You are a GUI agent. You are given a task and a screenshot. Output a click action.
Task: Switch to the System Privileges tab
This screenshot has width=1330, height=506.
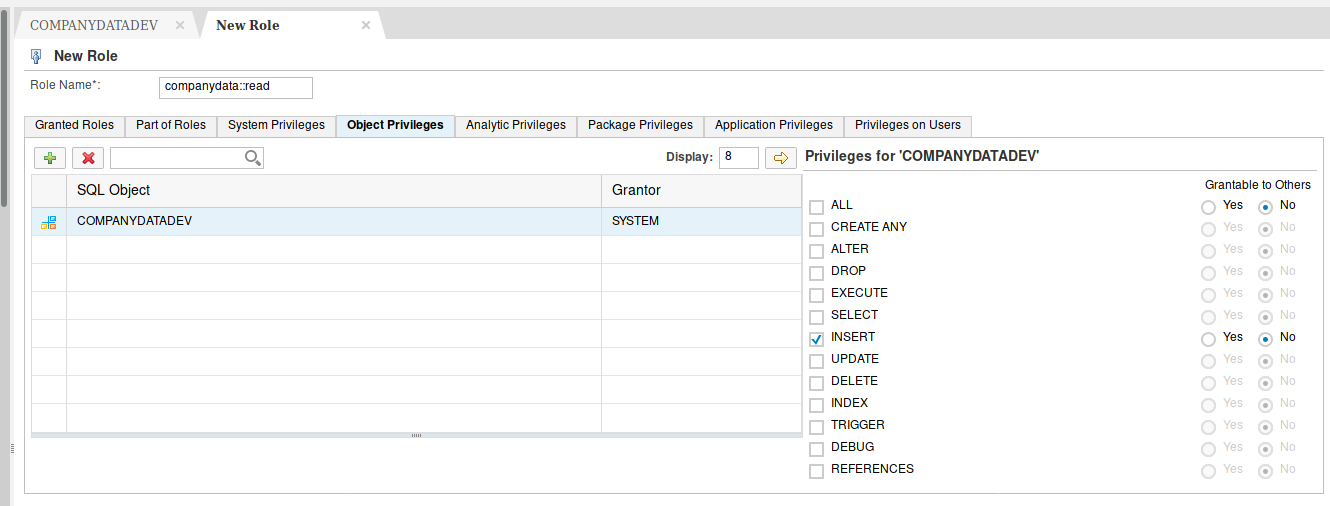(x=276, y=125)
